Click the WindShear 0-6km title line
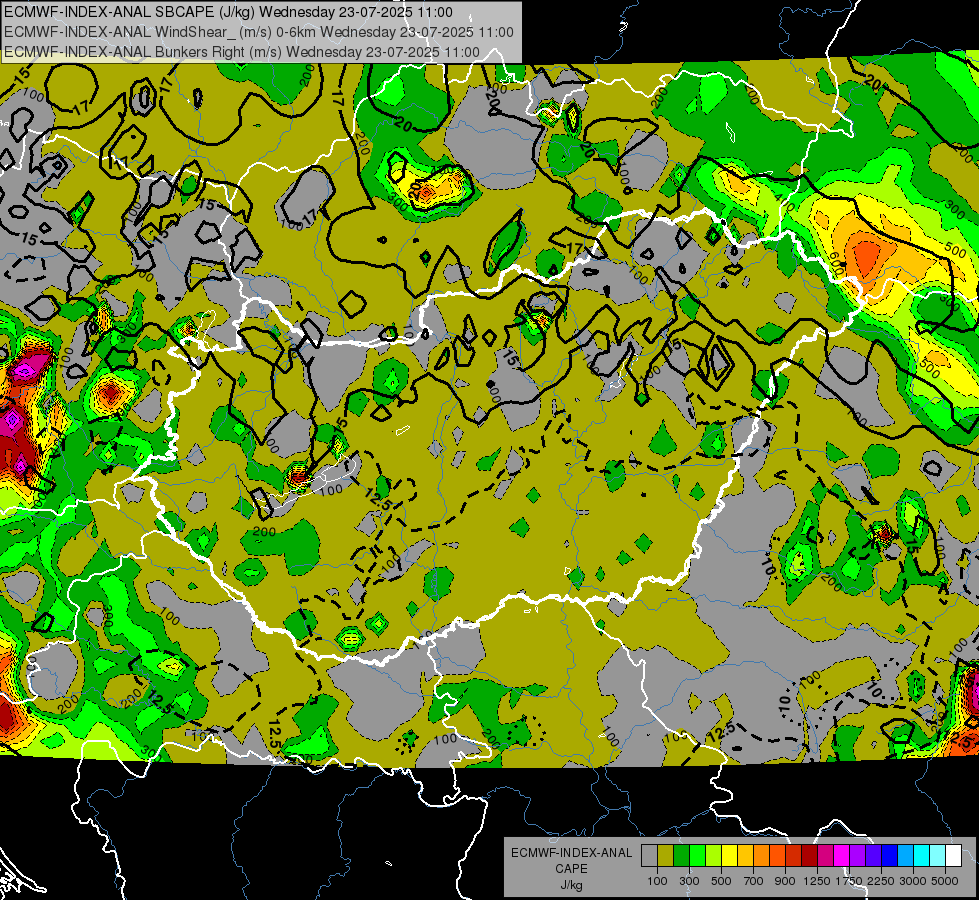The width and height of the screenshot is (979, 900). [258, 32]
